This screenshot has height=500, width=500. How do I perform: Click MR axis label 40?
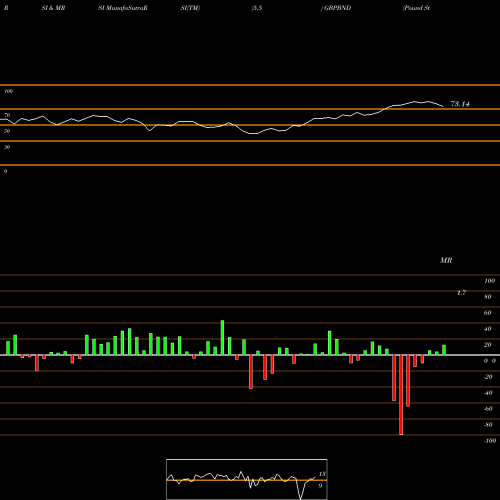488,329
